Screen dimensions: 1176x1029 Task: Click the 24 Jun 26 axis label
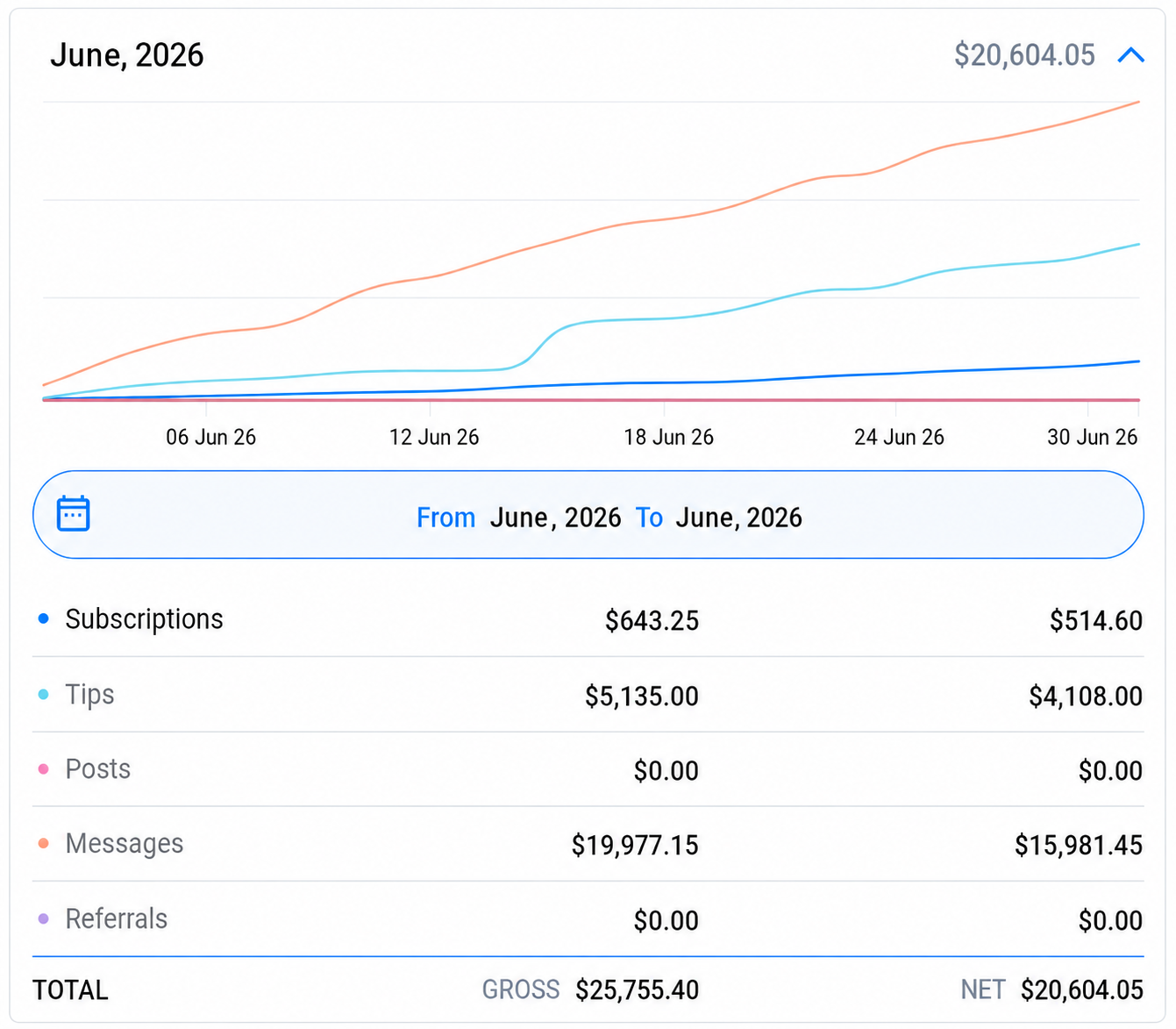coord(900,437)
